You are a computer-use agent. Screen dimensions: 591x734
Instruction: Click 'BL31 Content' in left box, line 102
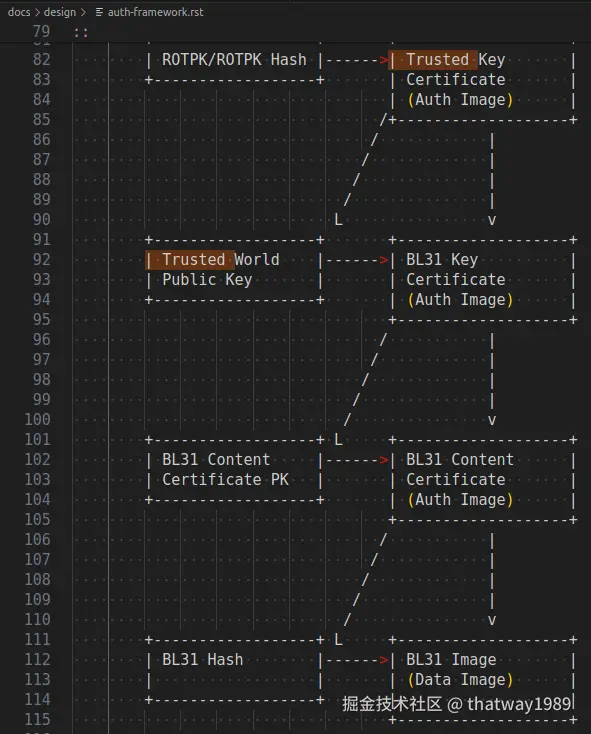coord(216,460)
